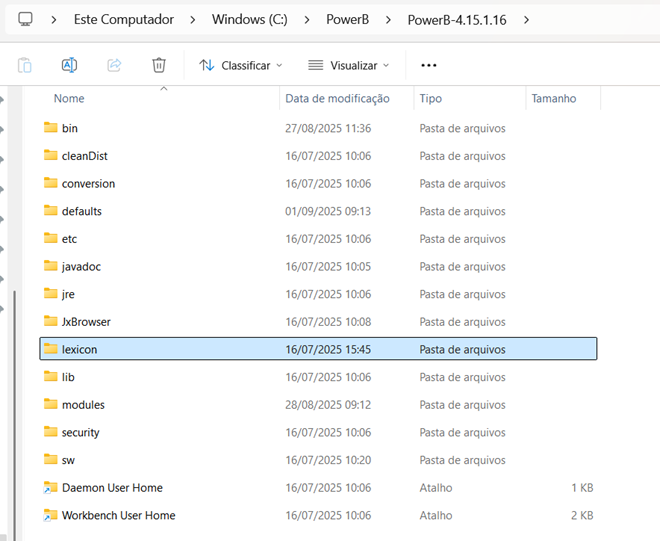Select the etc folder icon

click(x=51, y=238)
